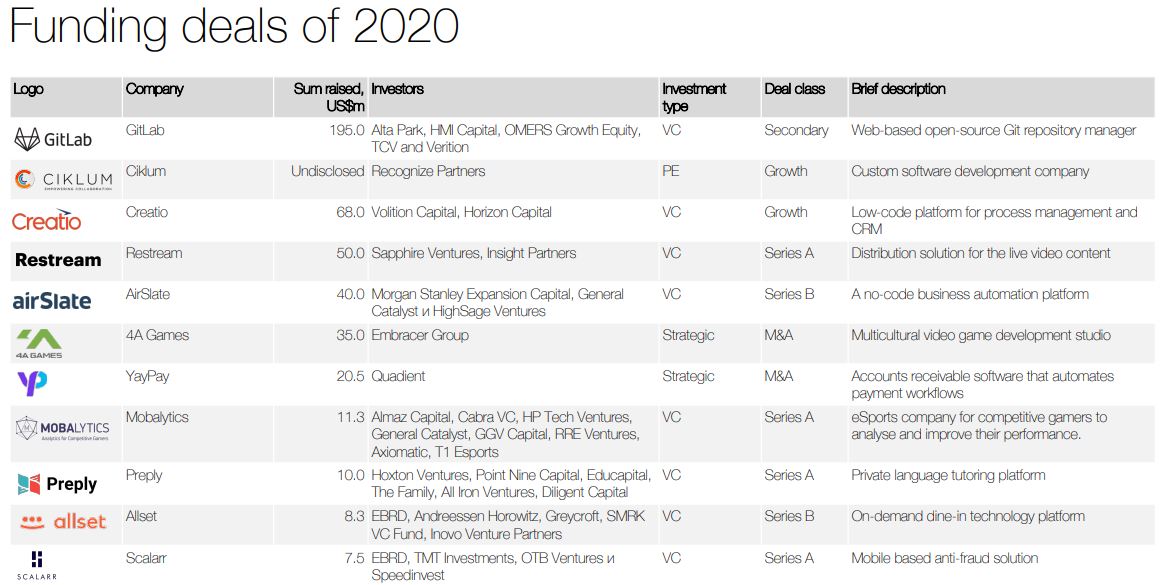Select the Preply logo
The height and width of the screenshot is (585, 1163).
click(x=57, y=484)
